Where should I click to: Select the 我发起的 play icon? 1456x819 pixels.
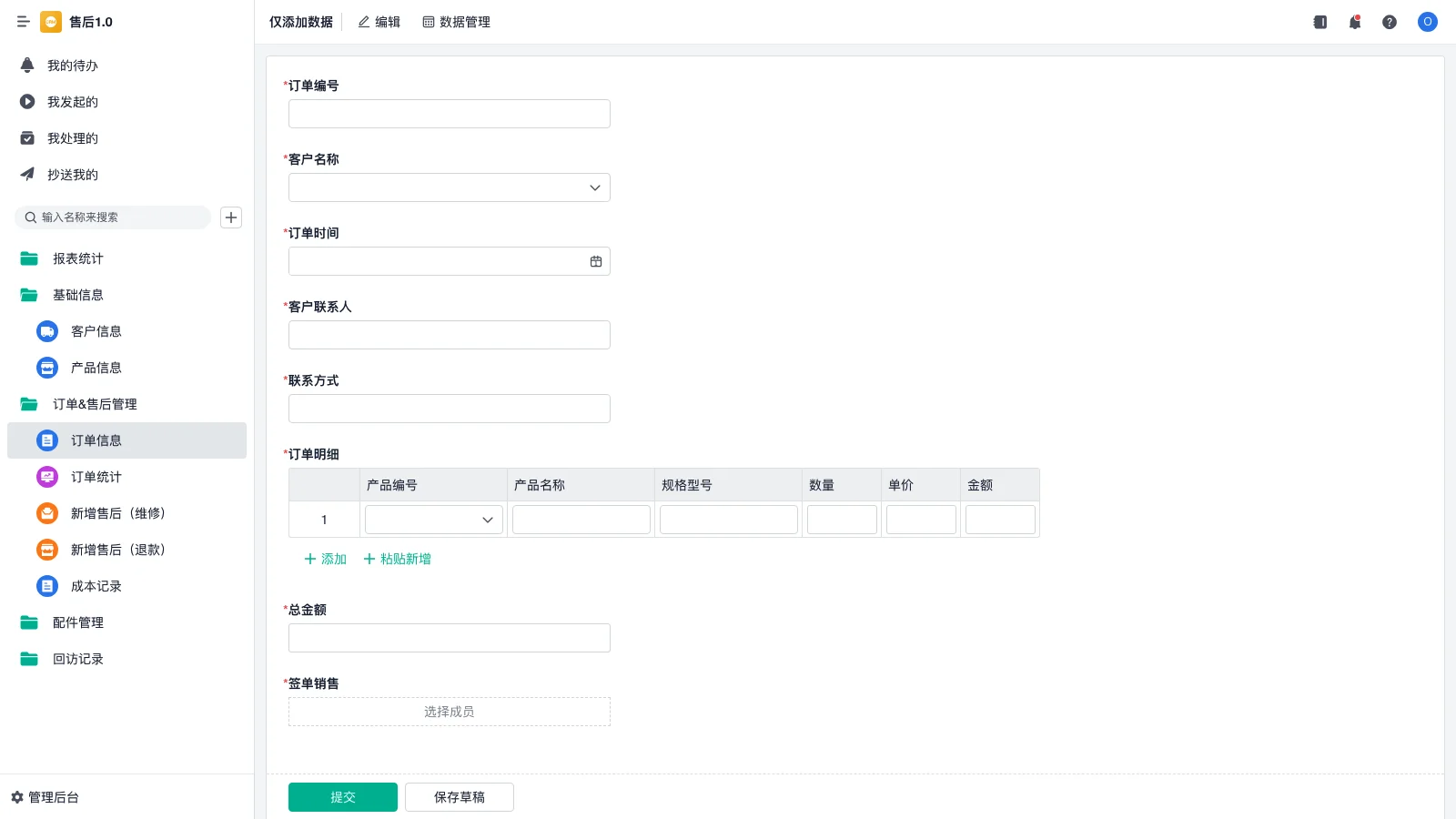tap(26, 101)
